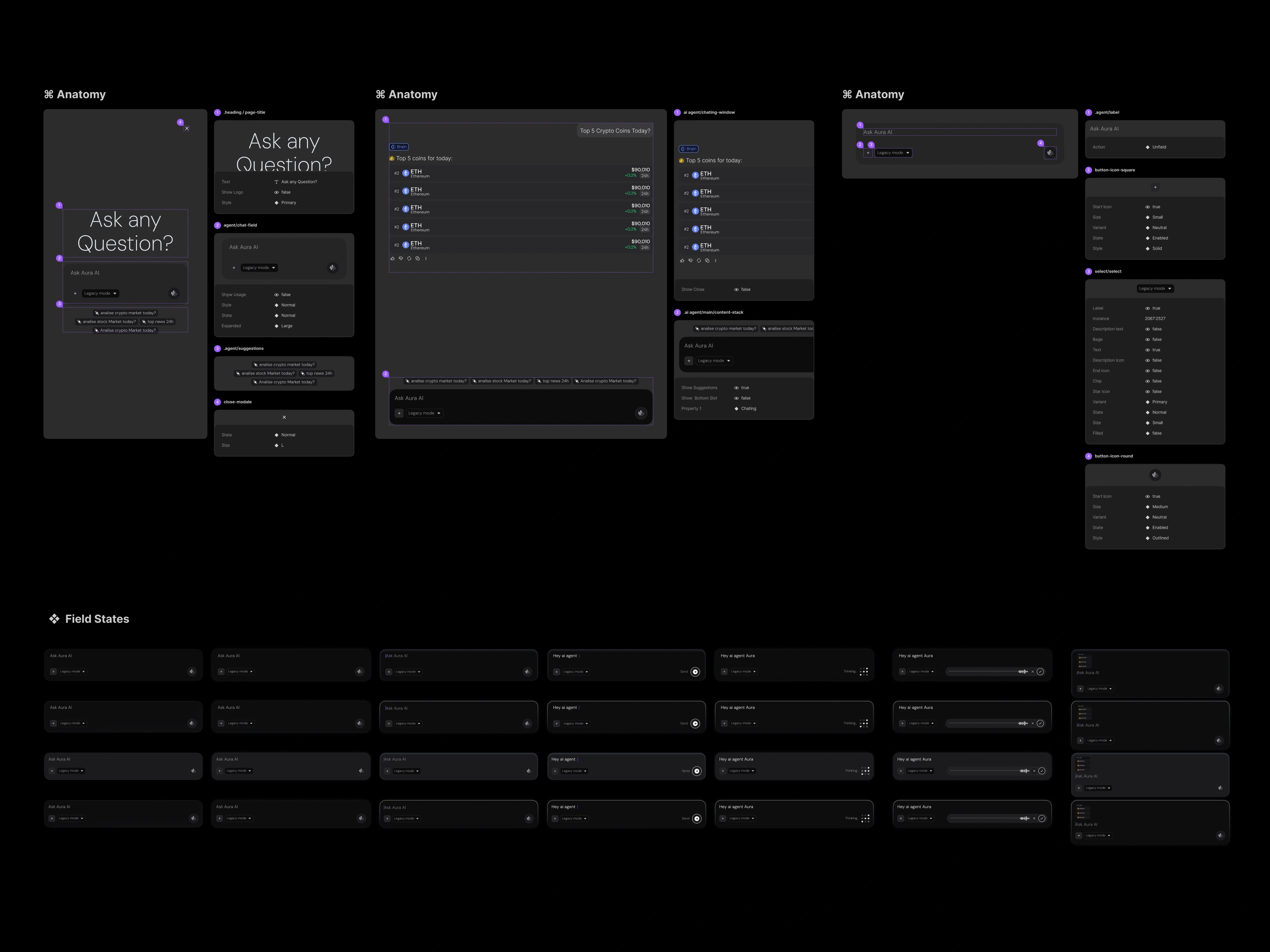Open three-dots more menu under large chat coin list
Image resolution: width=1270 pixels, height=952 pixels.
click(426, 258)
